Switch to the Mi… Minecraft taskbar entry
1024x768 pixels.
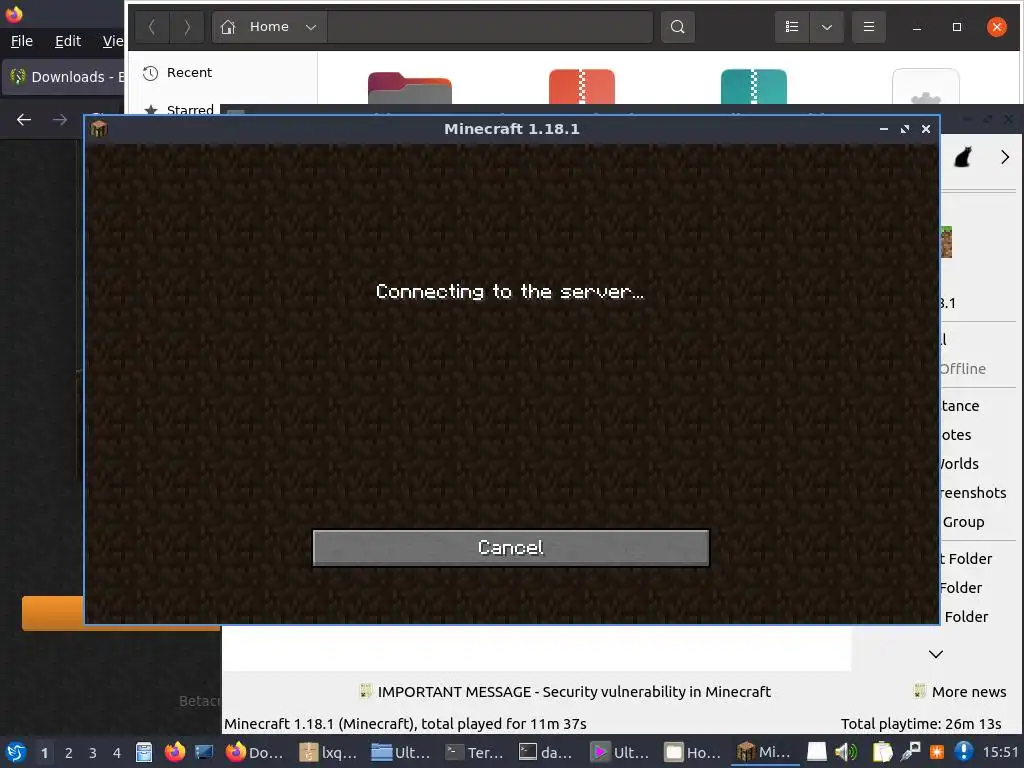point(765,752)
